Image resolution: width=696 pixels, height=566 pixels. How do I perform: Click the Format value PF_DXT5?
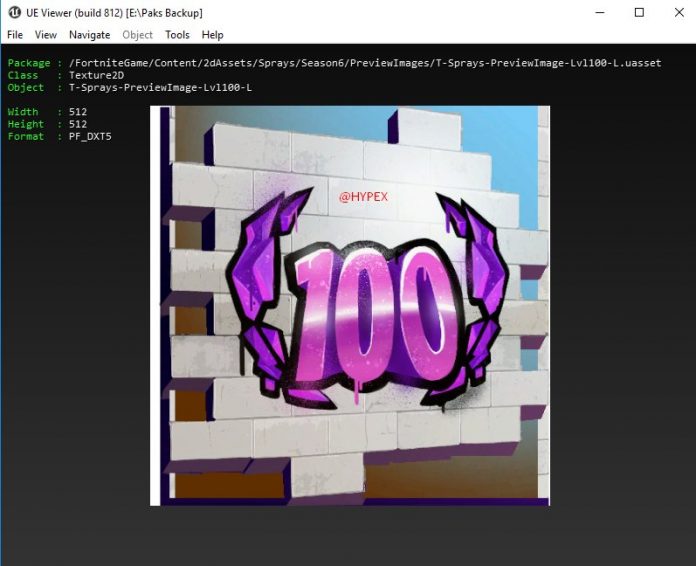click(90, 137)
